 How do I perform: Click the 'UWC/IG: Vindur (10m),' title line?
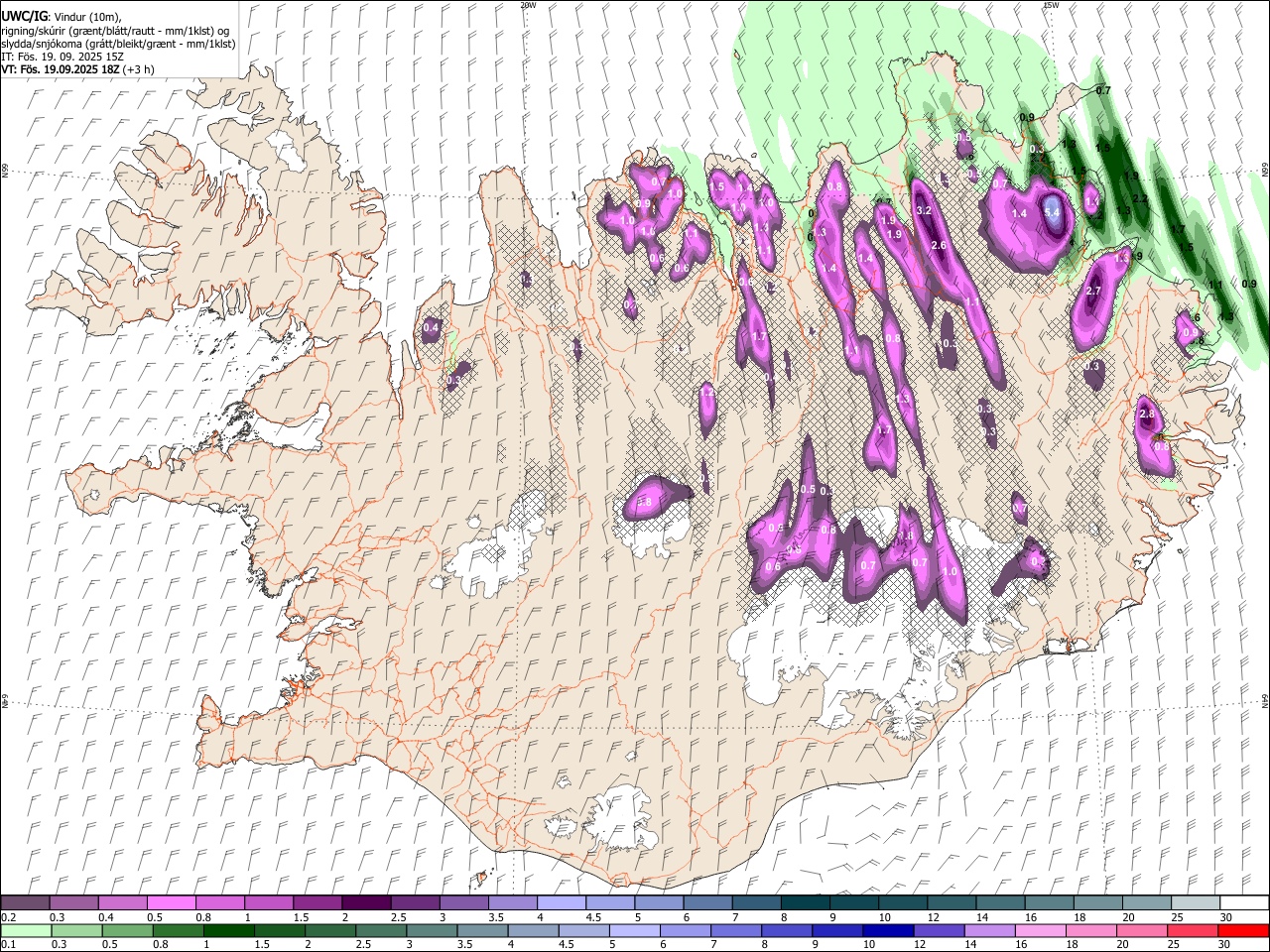[x=62, y=17]
